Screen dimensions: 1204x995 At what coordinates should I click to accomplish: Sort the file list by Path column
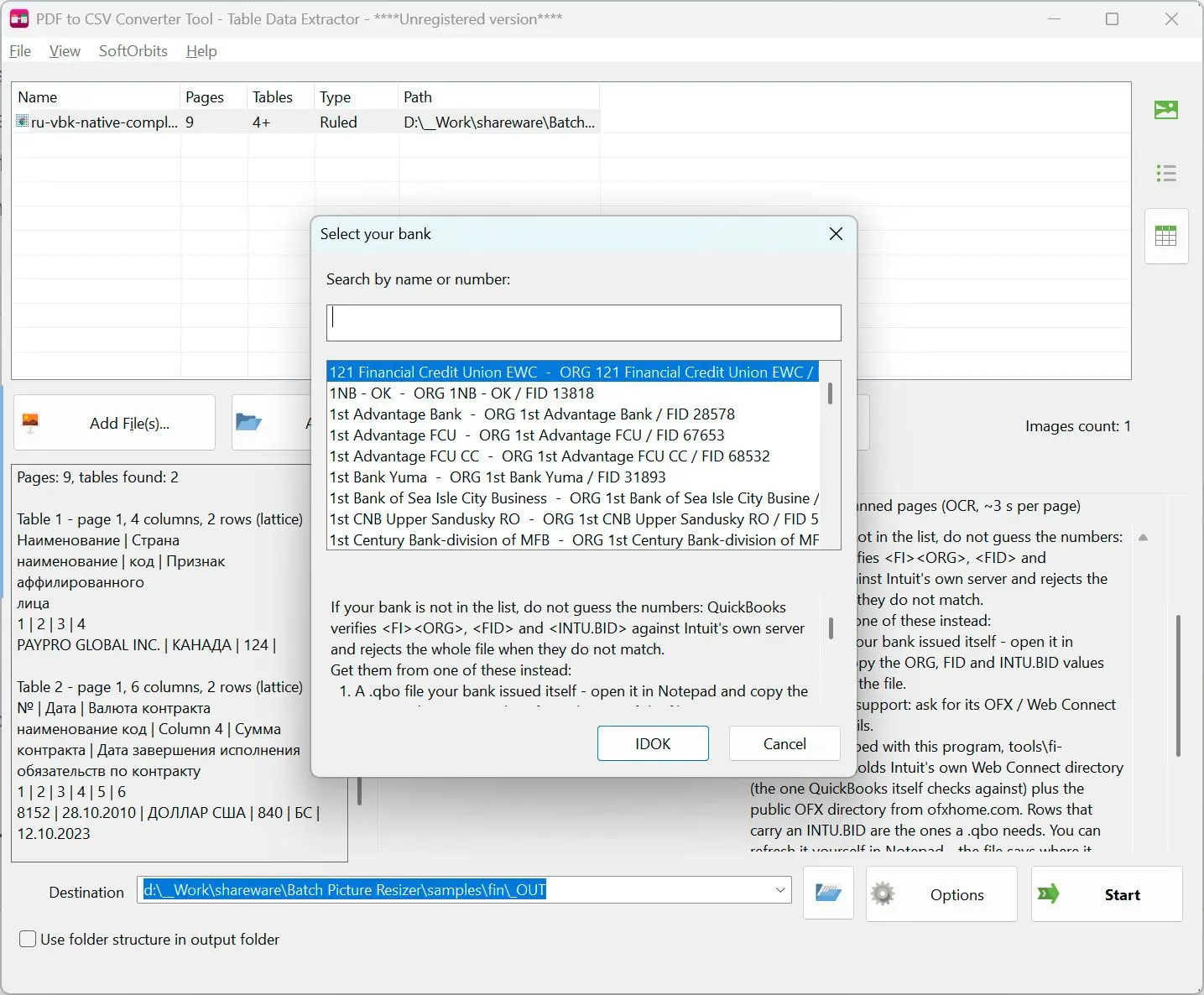[499, 97]
